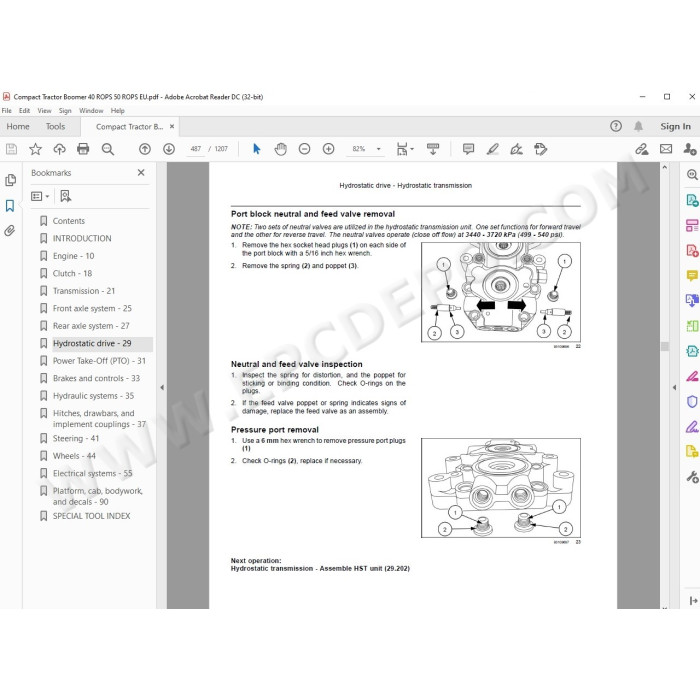Switch to the Tools tab
The image size is (700, 700).
(x=55, y=126)
